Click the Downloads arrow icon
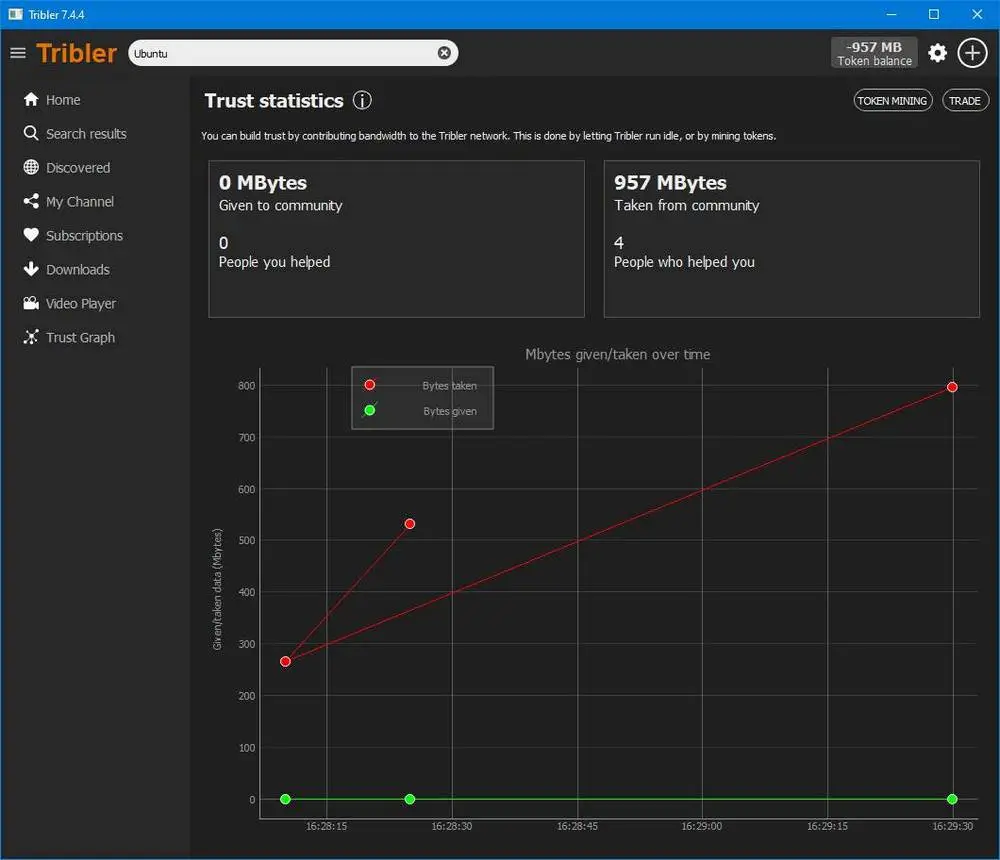The height and width of the screenshot is (860, 1000). click(x=31, y=269)
